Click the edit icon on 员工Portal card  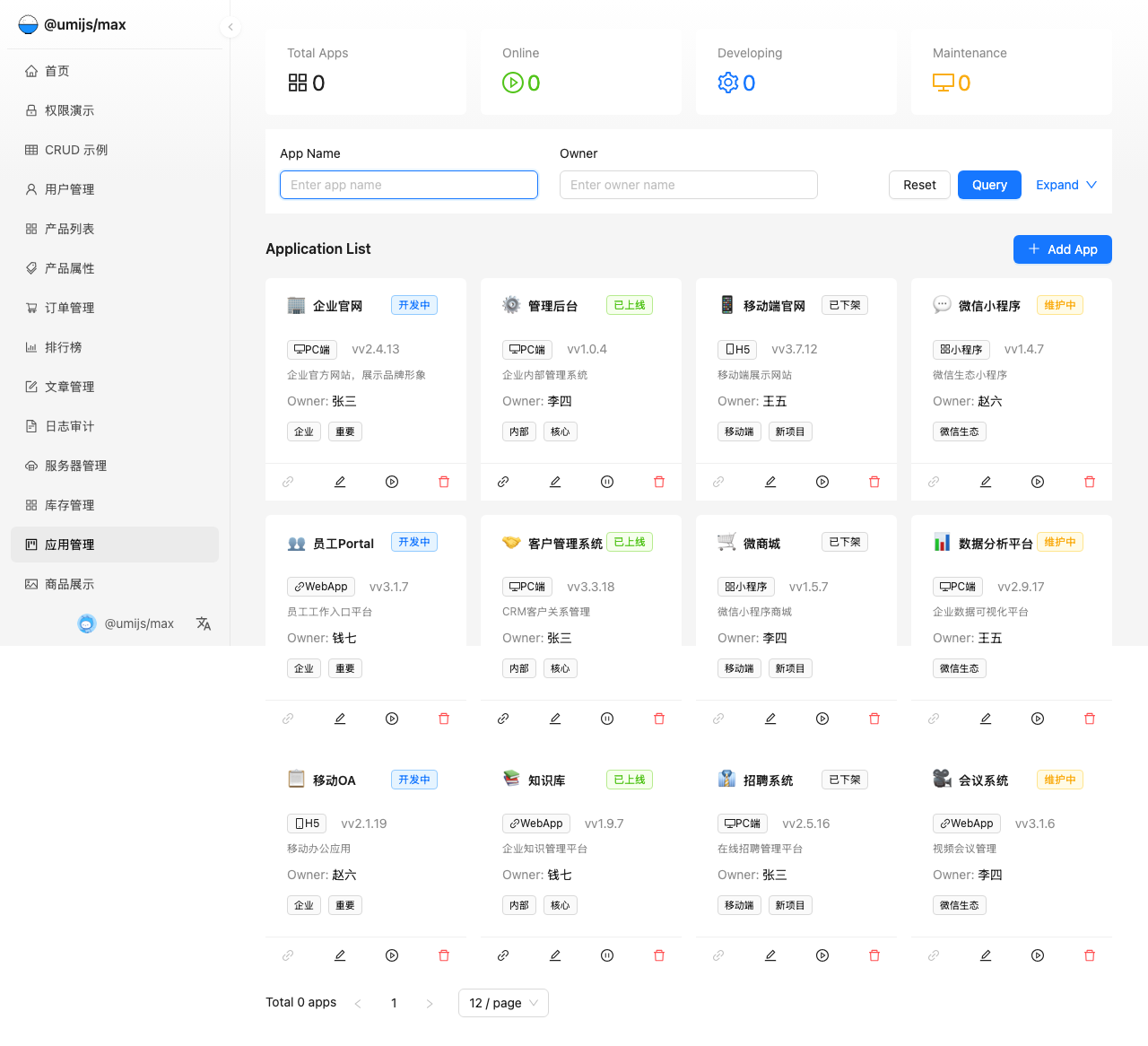[340, 719]
